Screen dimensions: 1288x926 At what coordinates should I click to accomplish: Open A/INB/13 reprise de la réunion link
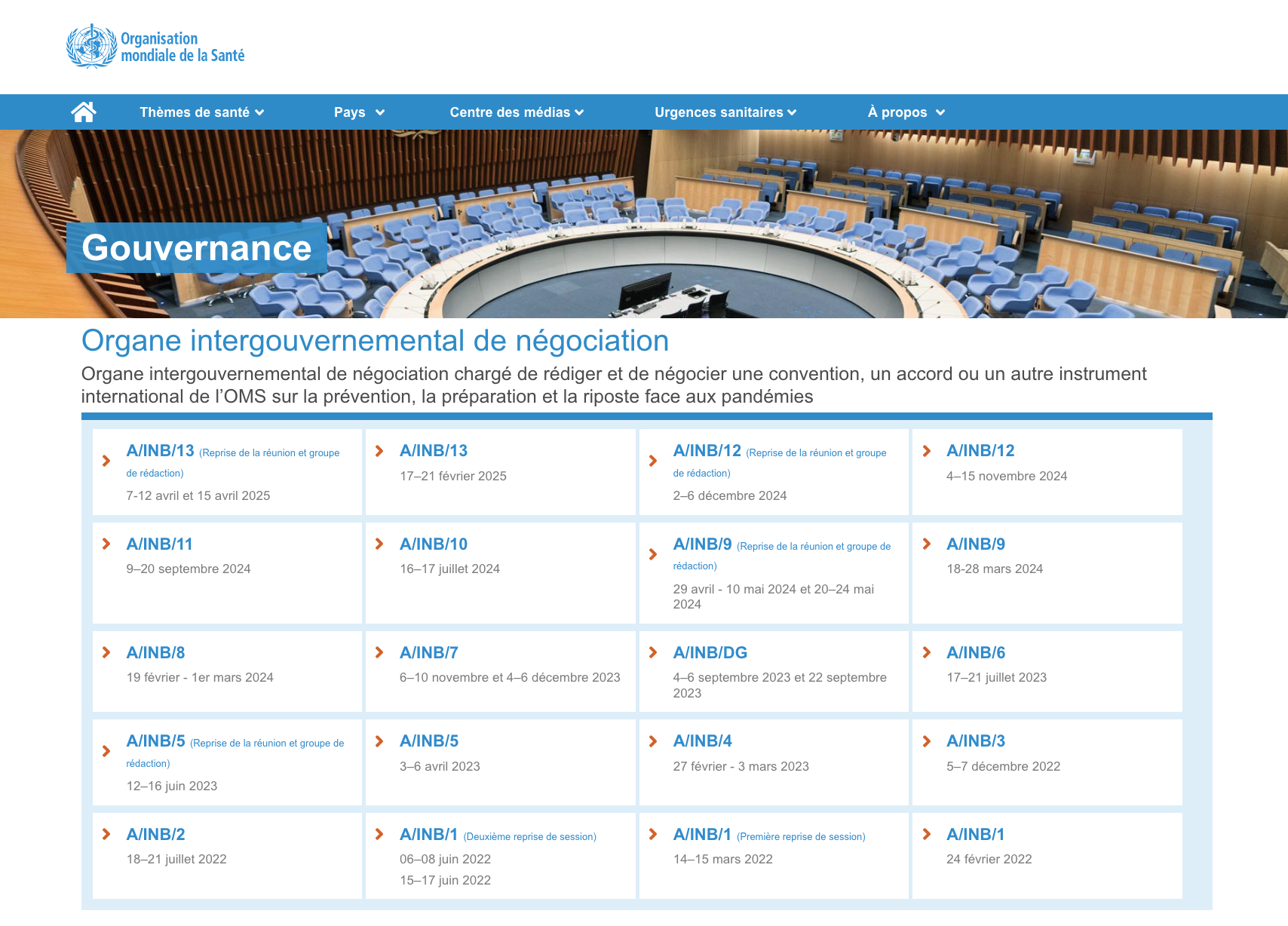[x=233, y=461]
